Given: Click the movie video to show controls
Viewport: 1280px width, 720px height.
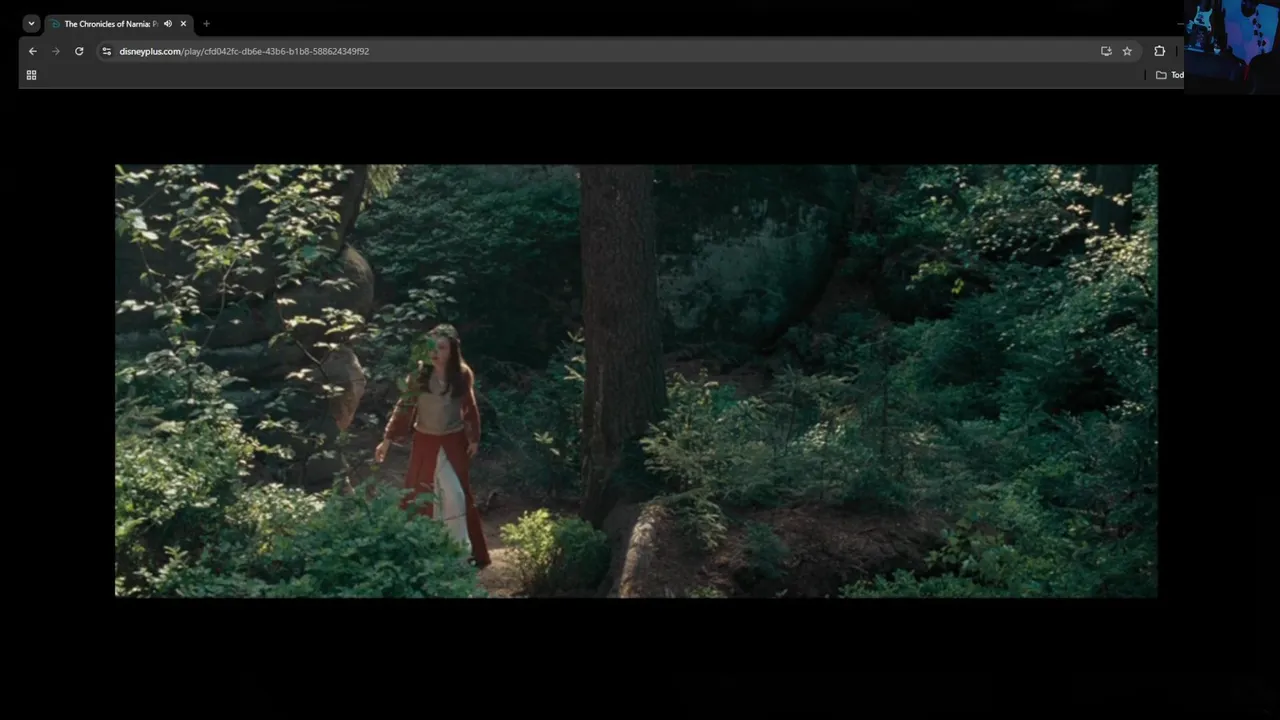Looking at the screenshot, I should point(636,381).
